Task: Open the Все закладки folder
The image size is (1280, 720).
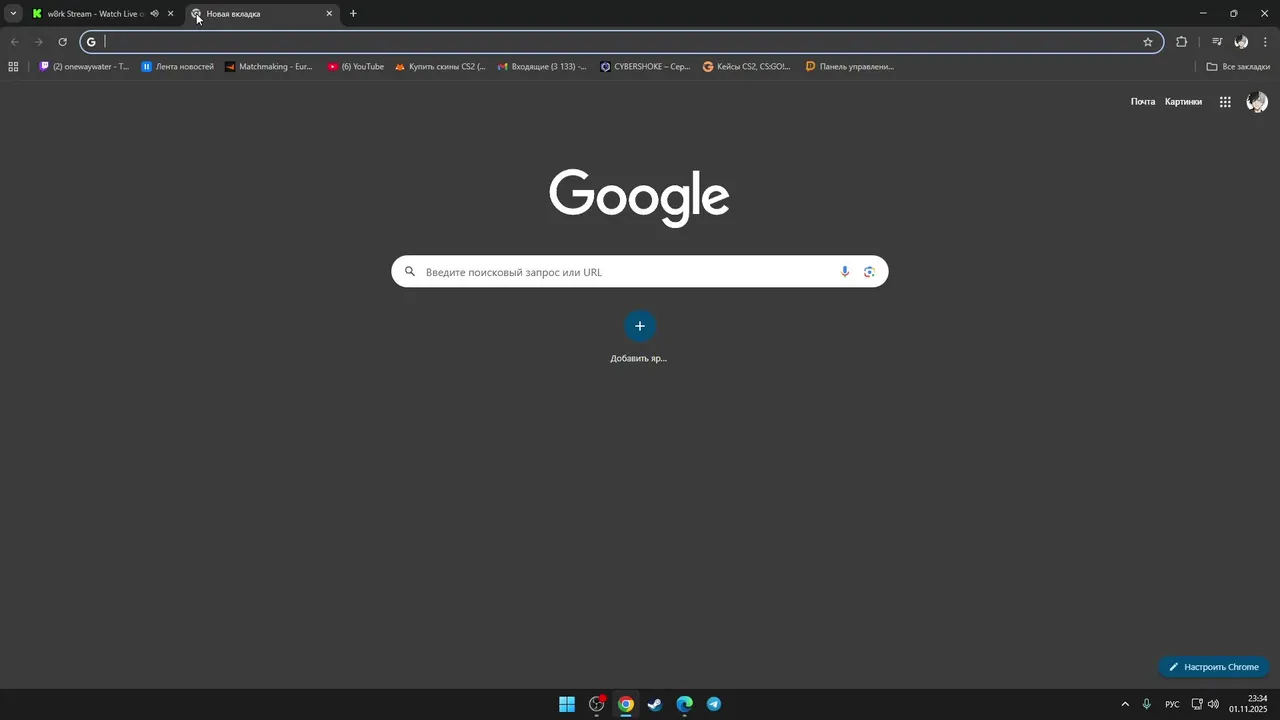Action: tap(1238, 67)
